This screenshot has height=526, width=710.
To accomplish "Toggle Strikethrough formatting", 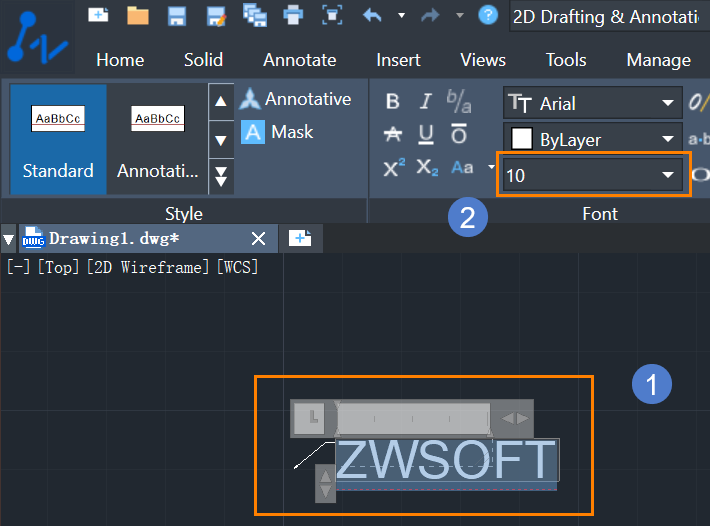I will click(x=393, y=134).
